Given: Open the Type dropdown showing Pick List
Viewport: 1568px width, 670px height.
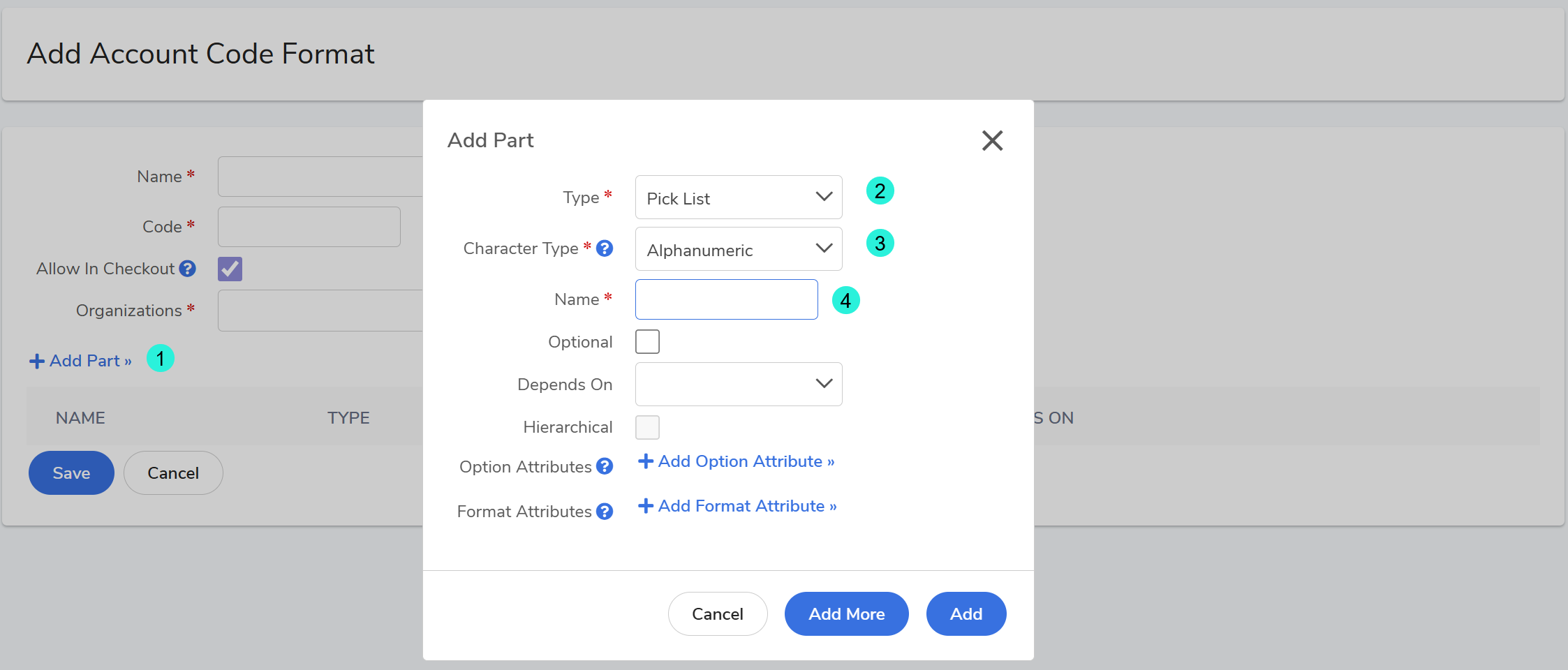Looking at the screenshot, I should (x=738, y=198).
